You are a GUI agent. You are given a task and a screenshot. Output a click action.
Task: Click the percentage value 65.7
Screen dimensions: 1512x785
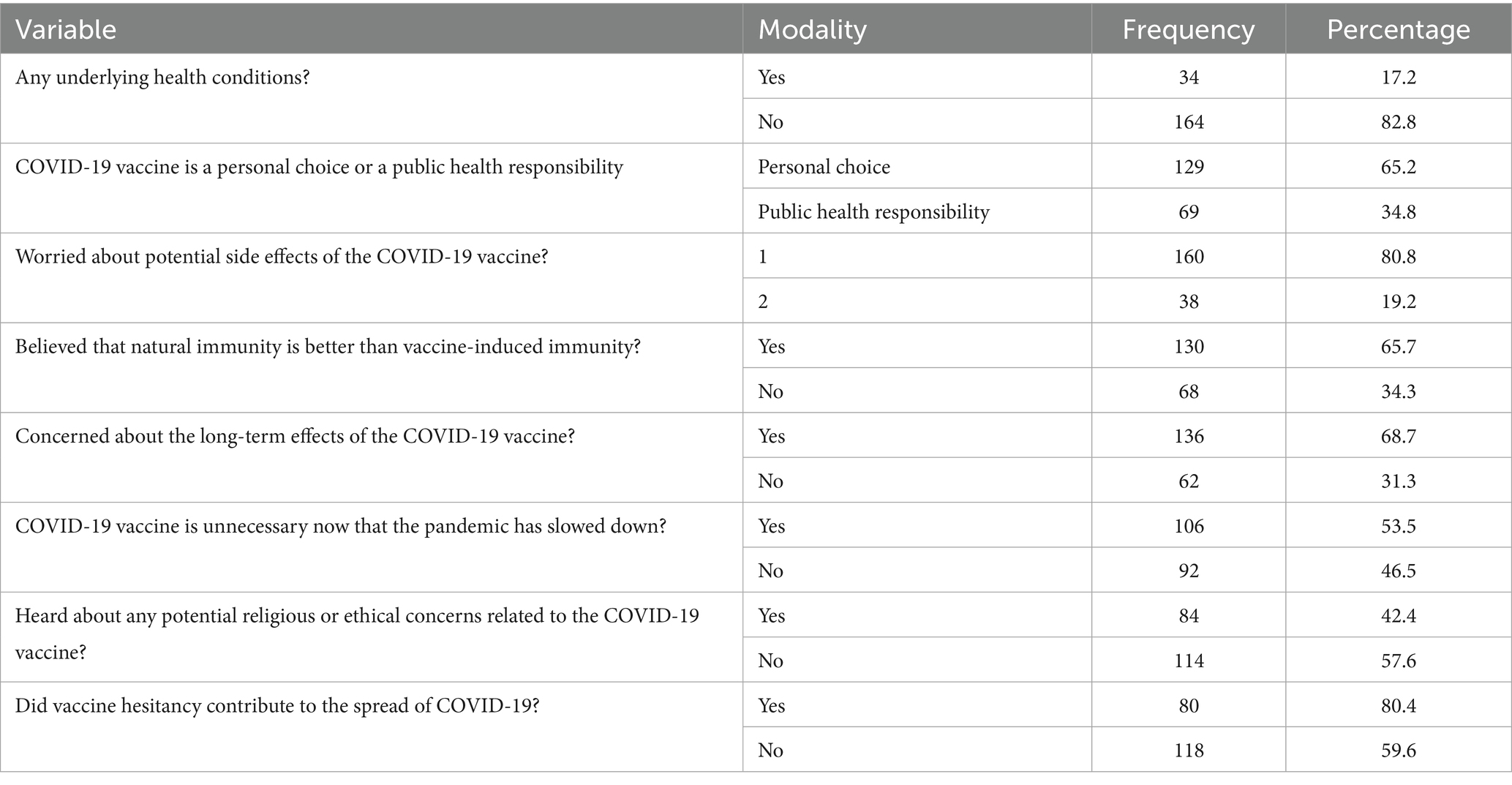1399,346
